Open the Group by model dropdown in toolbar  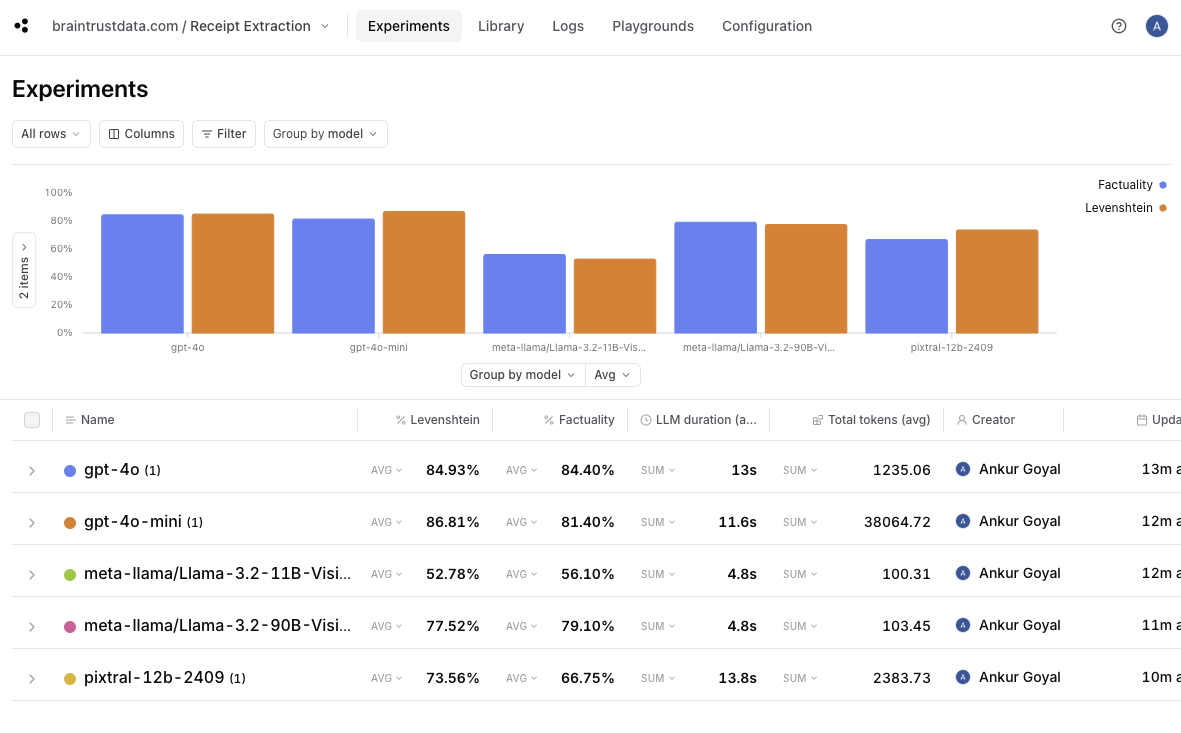(325, 134)
